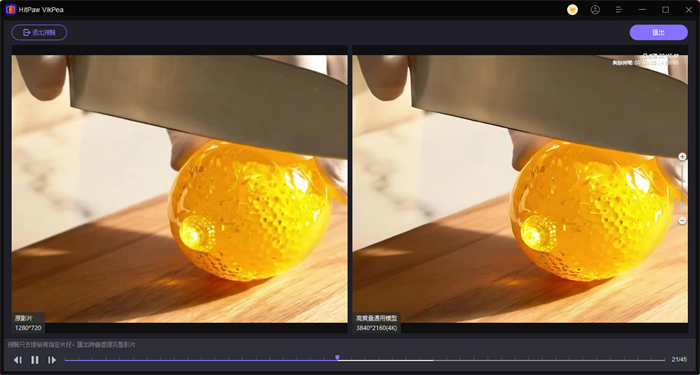Viewport: 700px width, 375px height.
Task: Open the shopping cart purchase icon
Action: click(x=572, y=10)
